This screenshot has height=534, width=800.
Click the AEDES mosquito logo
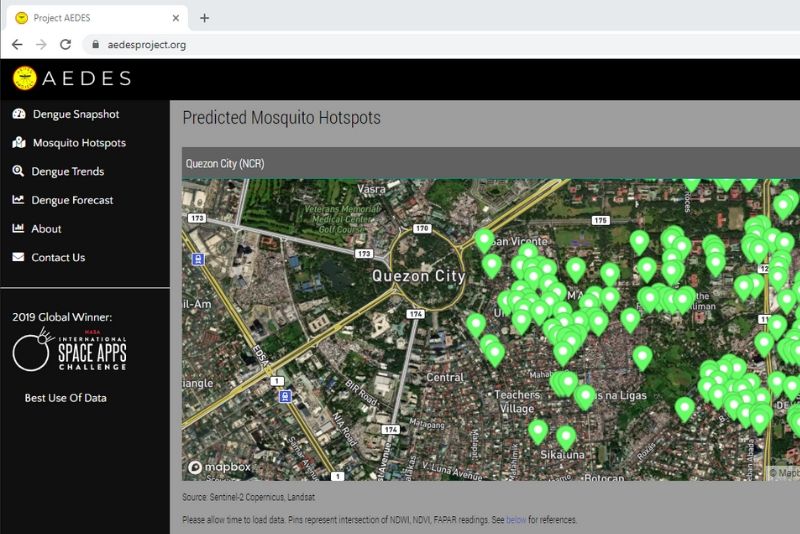pos(25,79)
